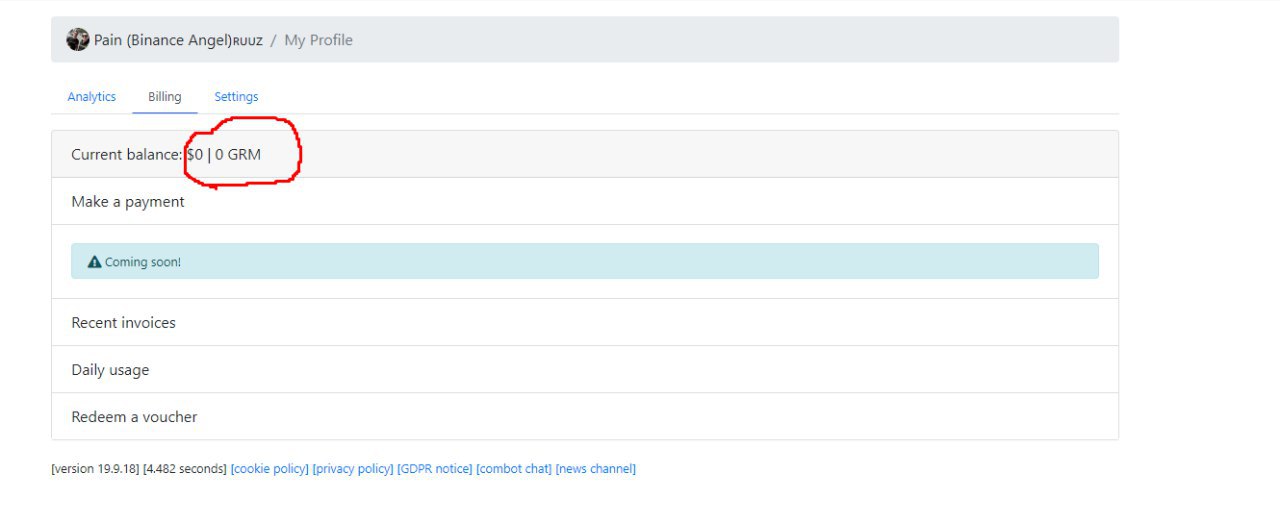The width and height of the screenshot is (1280, 523).
Task: Expand the Daily usage section
Action: 585,369
